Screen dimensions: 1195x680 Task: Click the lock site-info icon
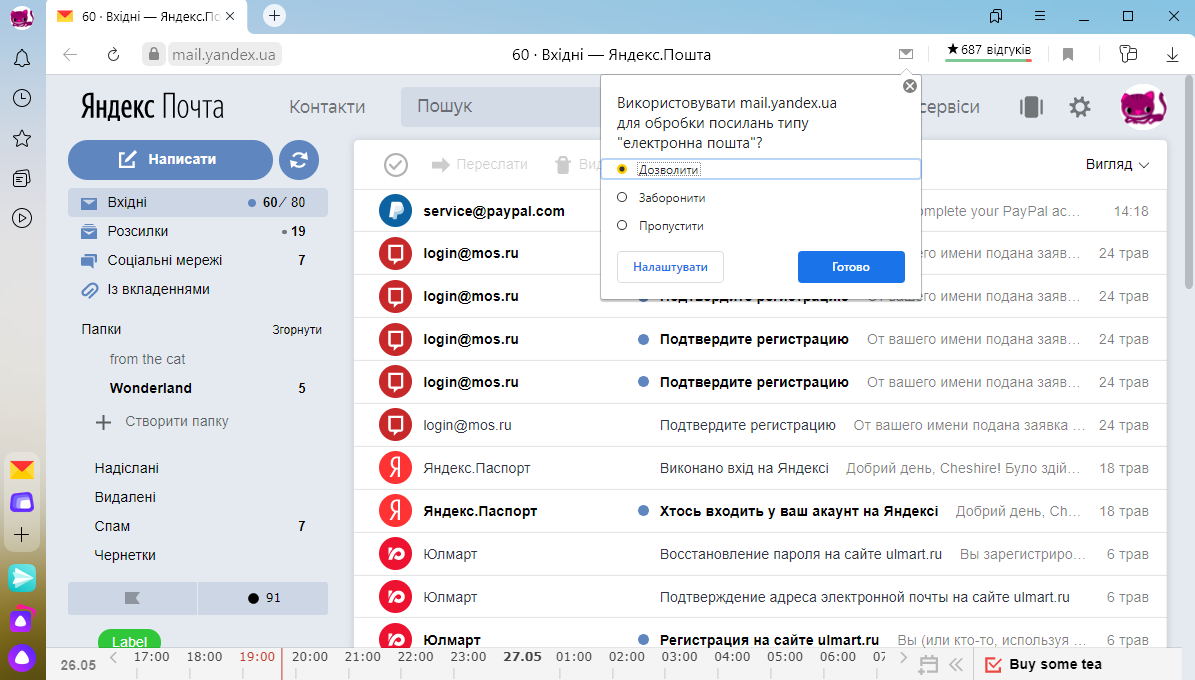pyautogui.click(x=154, y=54)
